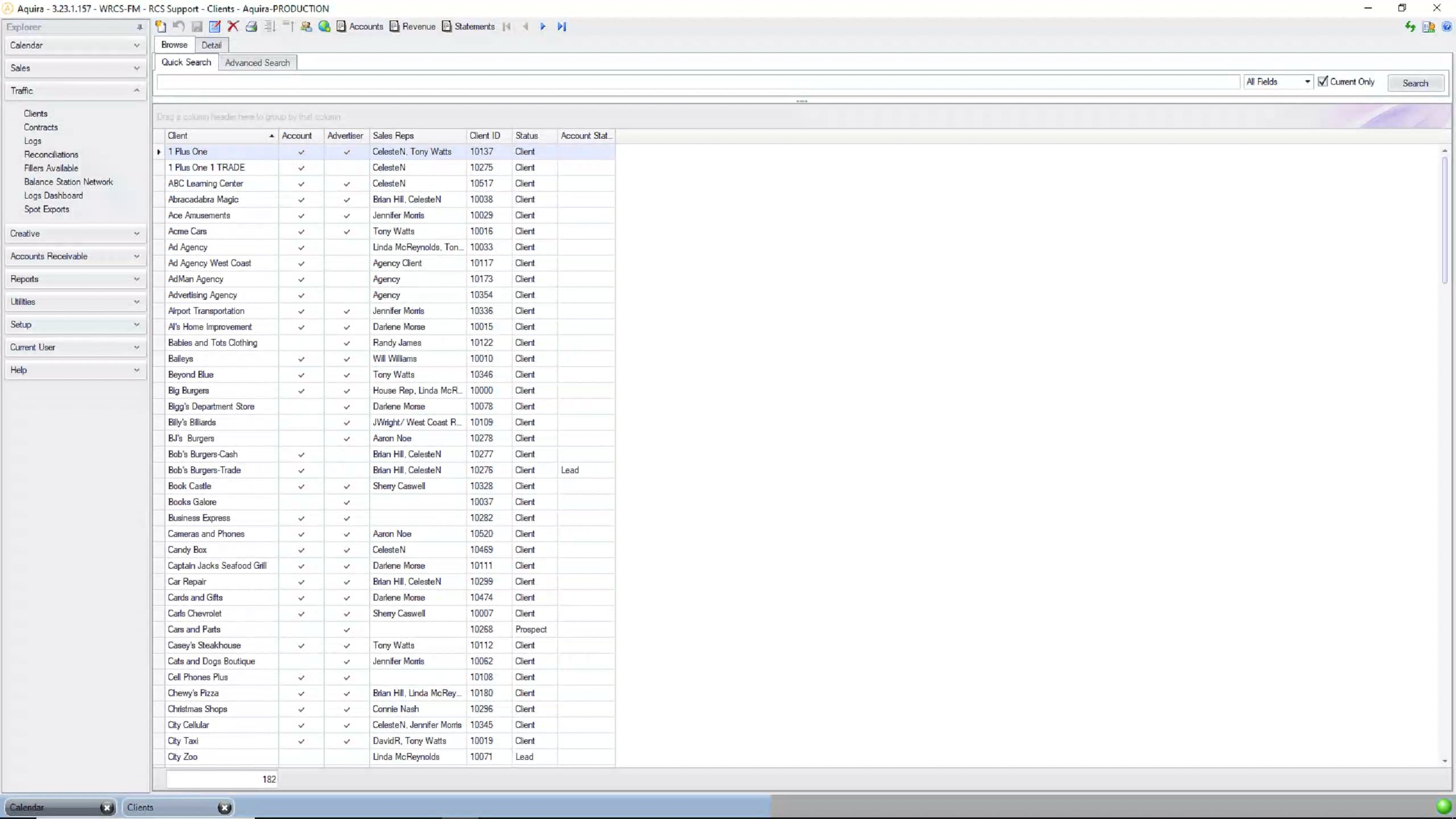Viewport: 1456px width, 819px height.
Task: Click the layout icon beside refresh
Action: [1429, 27]
